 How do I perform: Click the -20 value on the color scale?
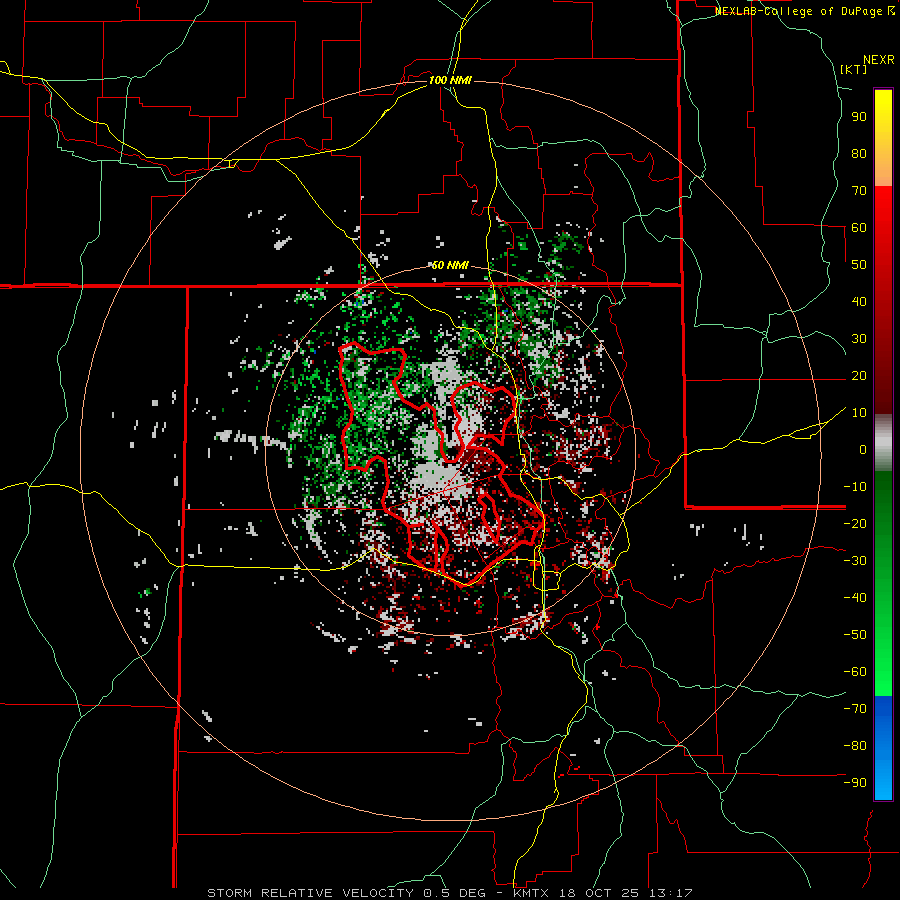[x=855, y=523]
